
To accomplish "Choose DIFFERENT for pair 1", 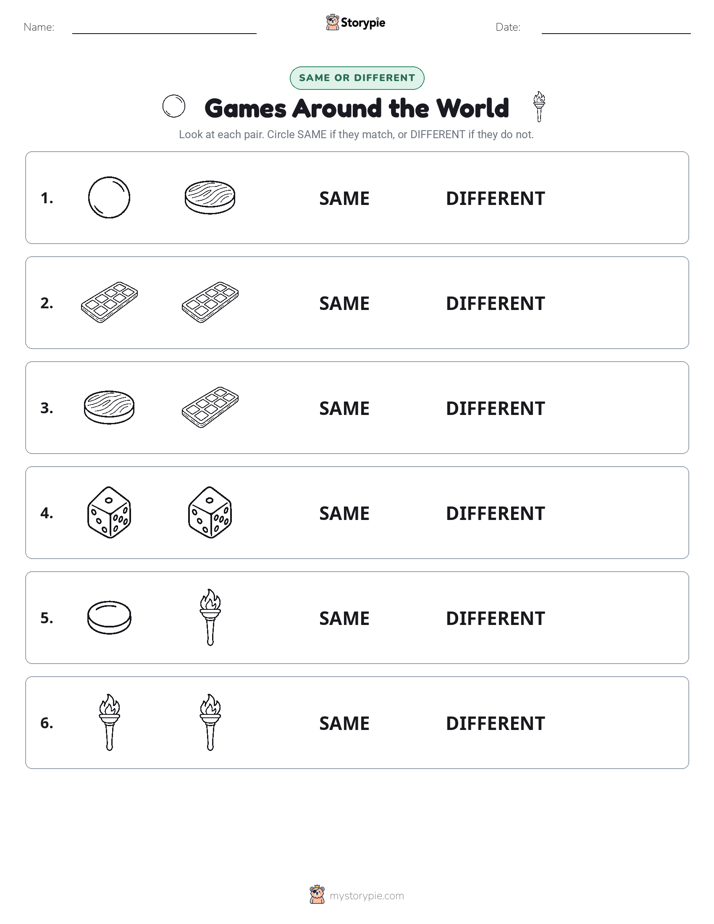I will coord(495,199).
